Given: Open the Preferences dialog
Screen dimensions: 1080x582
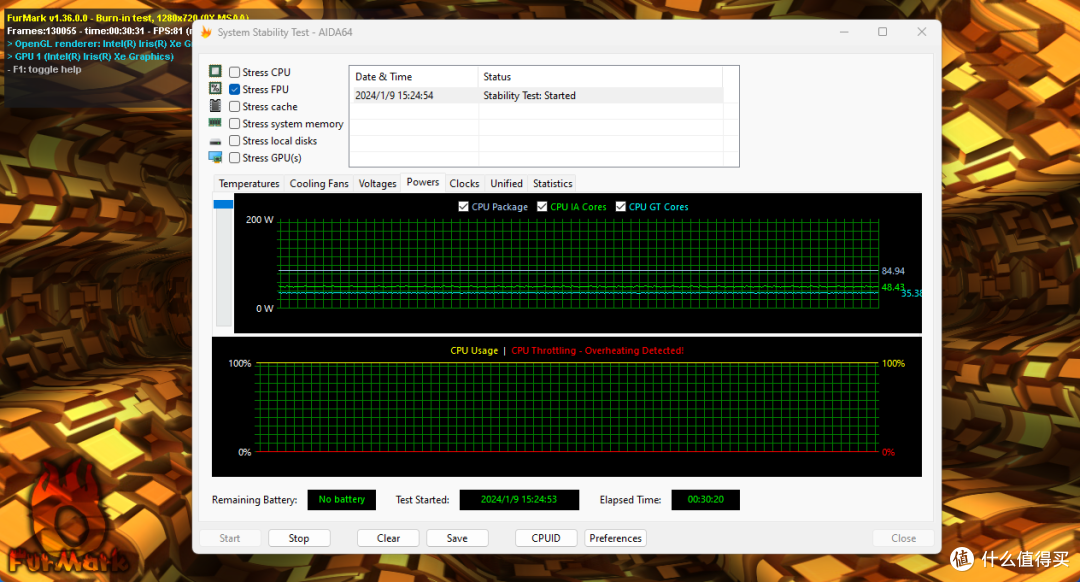Looking at the screenshot, I should coord(616,538).
